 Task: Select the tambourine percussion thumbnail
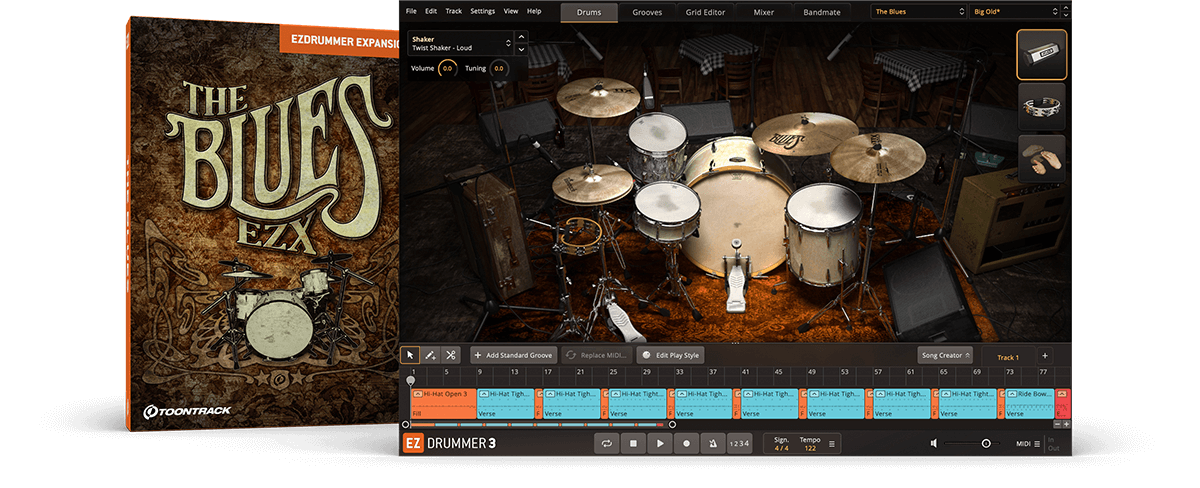[1041, 107]
